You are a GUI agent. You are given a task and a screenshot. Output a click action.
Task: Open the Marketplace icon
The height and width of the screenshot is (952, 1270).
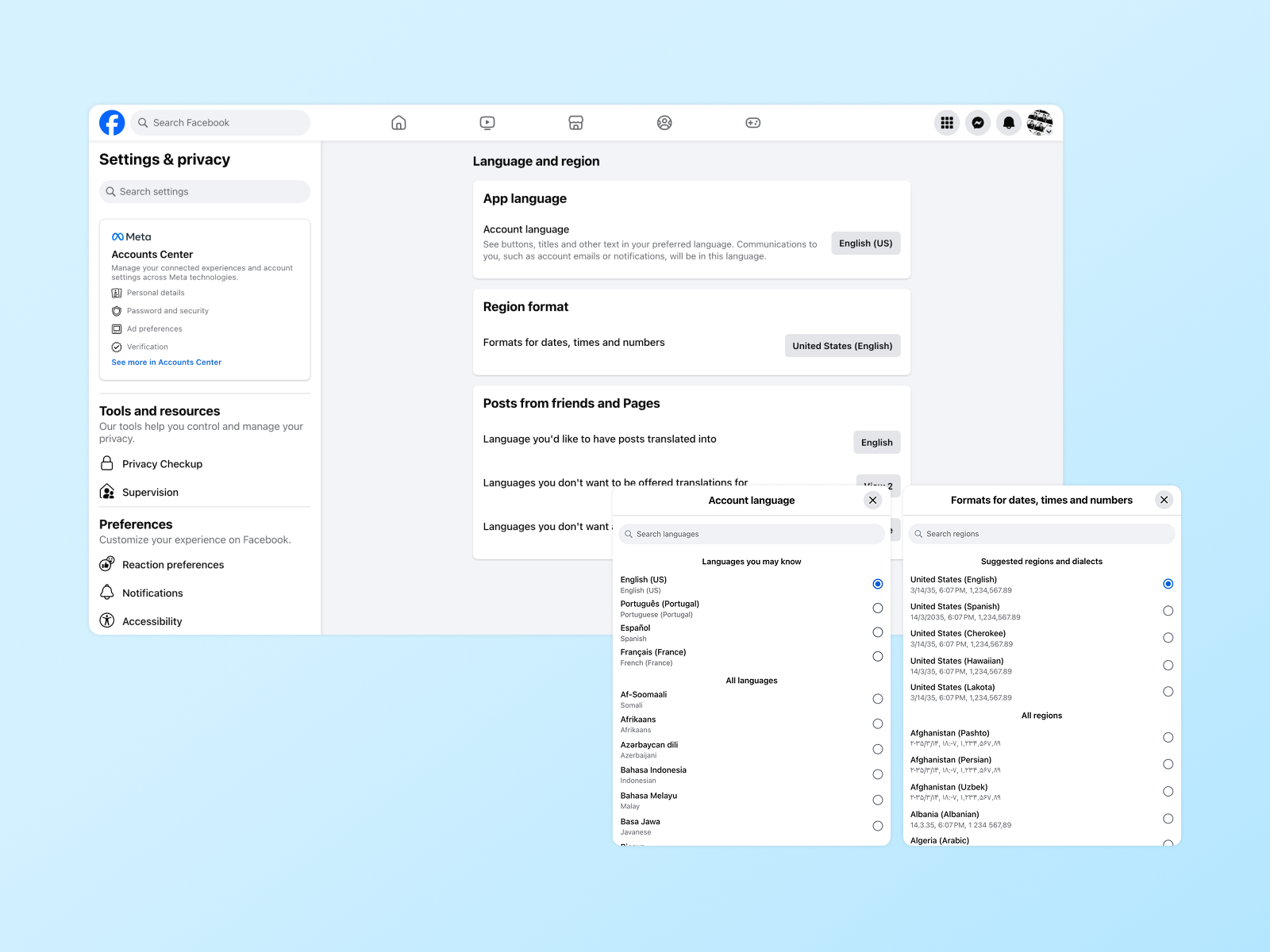click(576, 123)
